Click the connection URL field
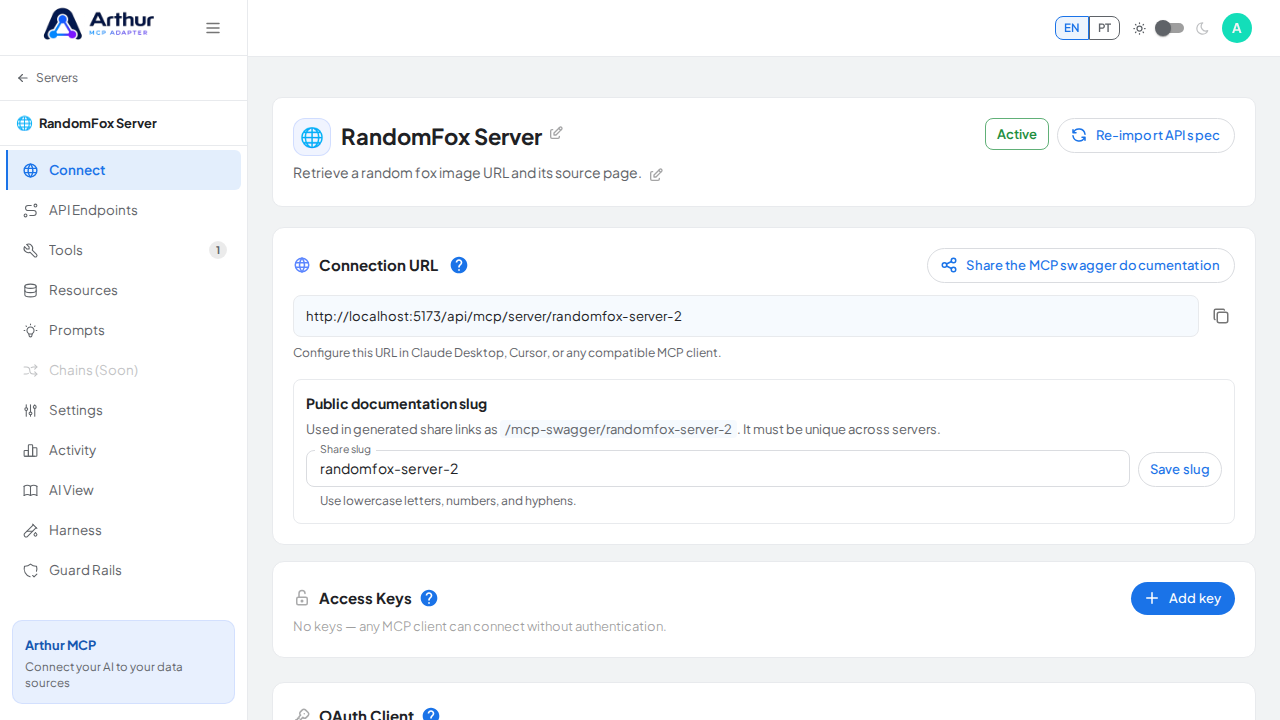1280x720 pixels. (746, 316)
